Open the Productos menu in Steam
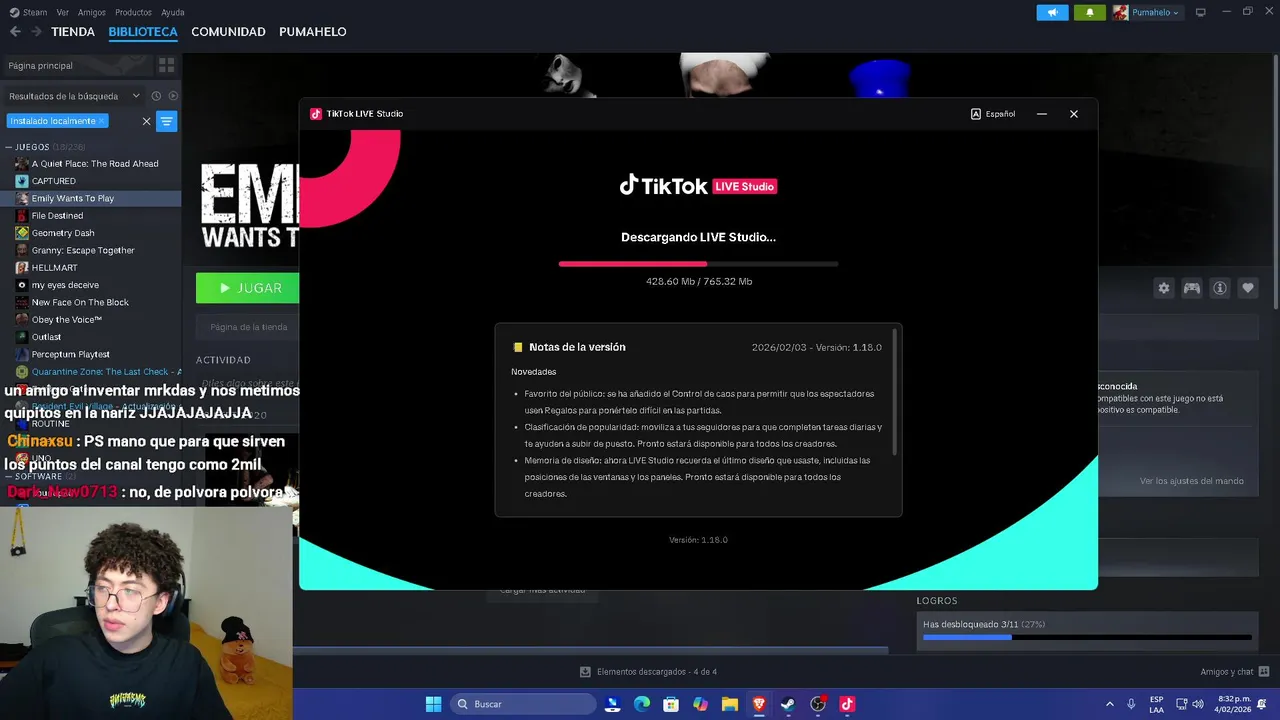The height and width of the screenshot is (720, 1280). point(133,12)
